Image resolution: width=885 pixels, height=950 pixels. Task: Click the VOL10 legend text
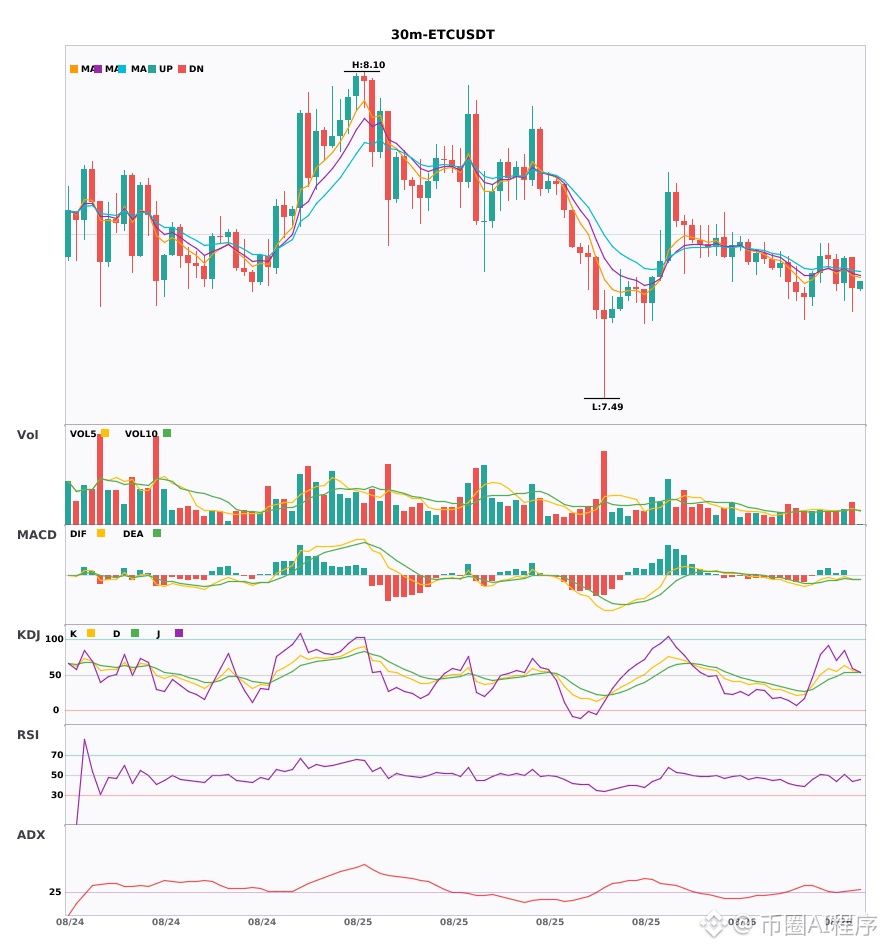pyautogui.click(x=141, y=434)
